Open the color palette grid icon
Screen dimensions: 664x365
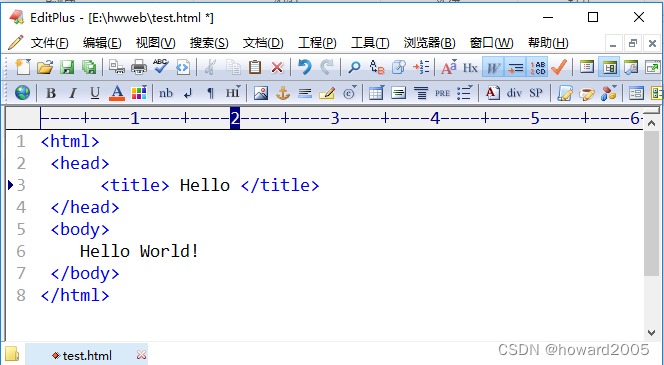139,93
